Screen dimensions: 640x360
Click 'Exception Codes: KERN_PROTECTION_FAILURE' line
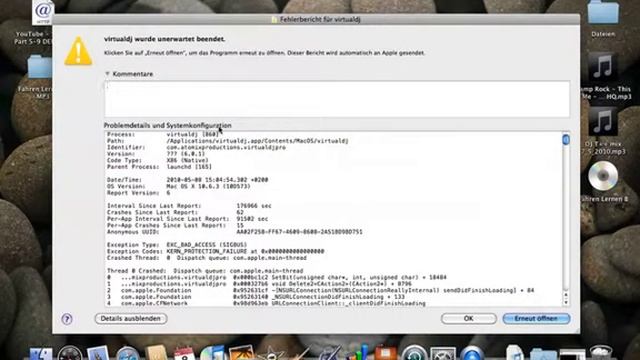pos(216,251)
